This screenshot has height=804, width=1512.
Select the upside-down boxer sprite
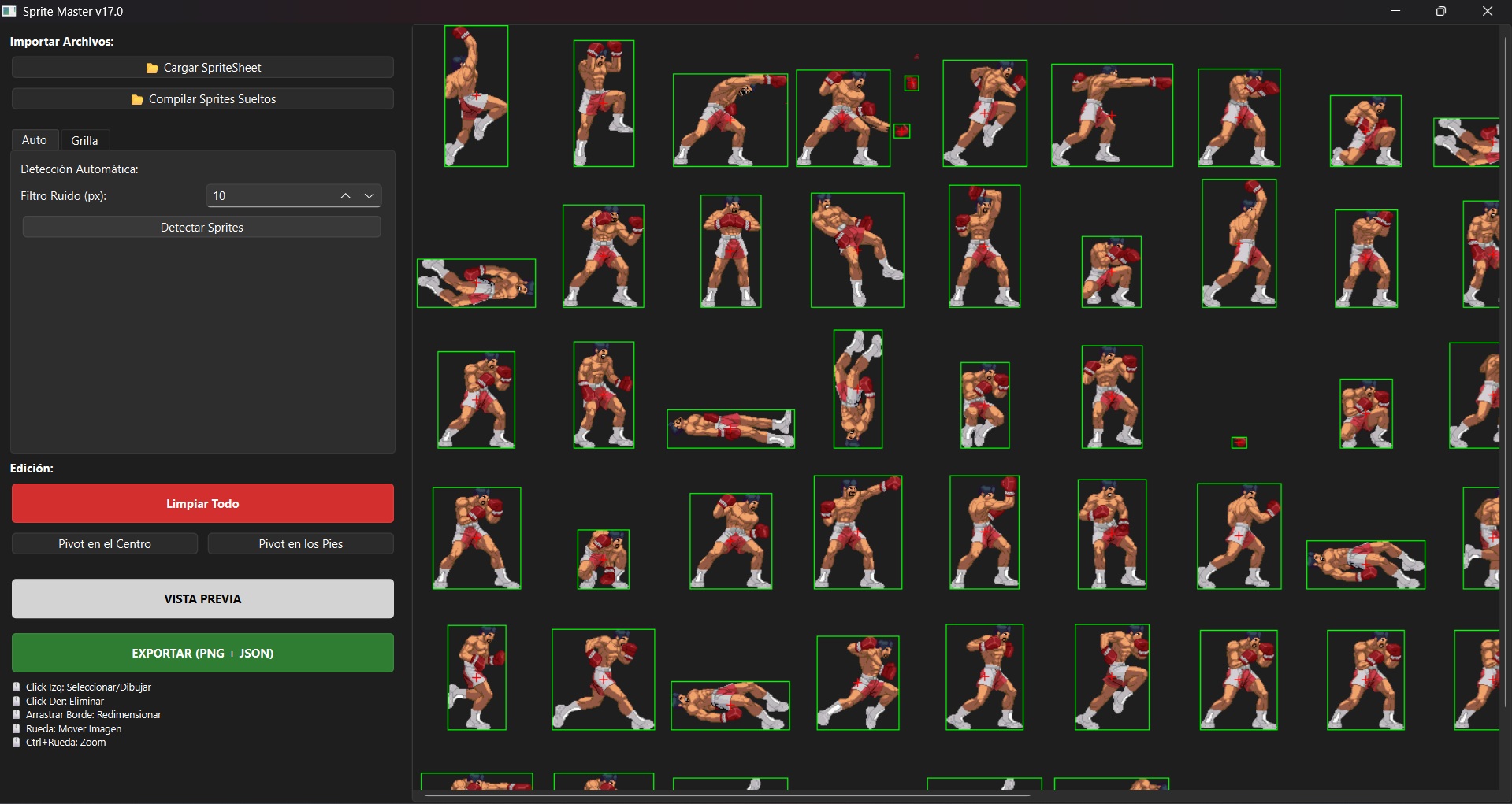[x=858, y=389]
